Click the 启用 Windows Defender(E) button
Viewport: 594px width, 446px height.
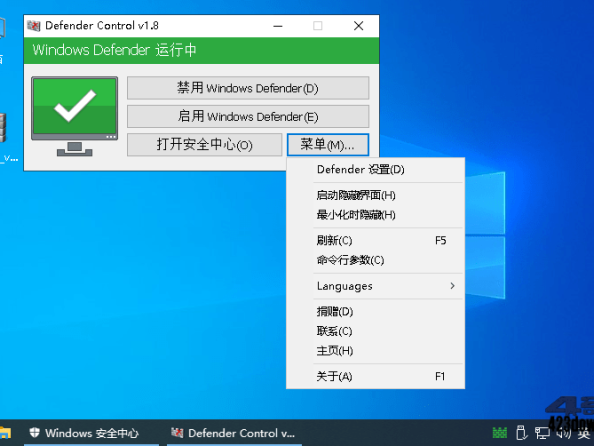tap(248, 116)
